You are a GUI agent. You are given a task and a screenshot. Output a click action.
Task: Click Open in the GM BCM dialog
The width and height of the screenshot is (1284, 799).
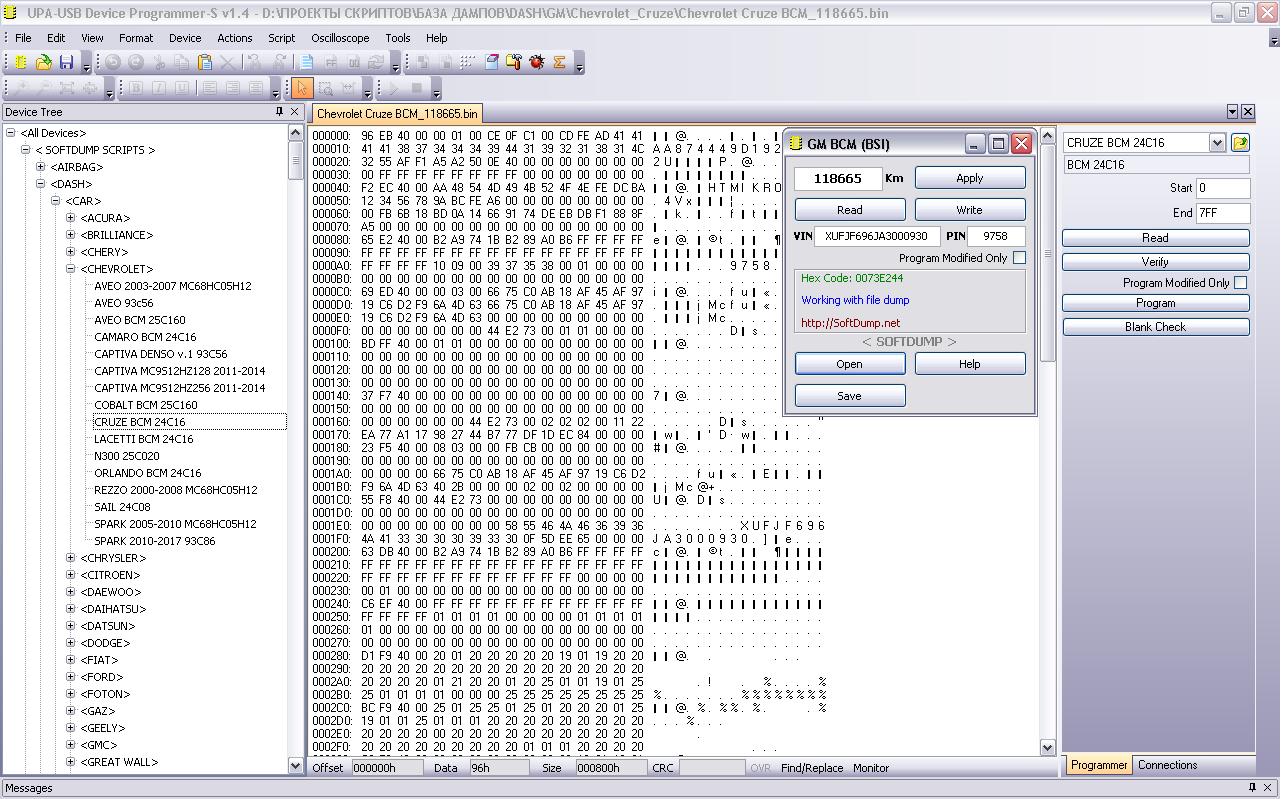coord(850,364)
